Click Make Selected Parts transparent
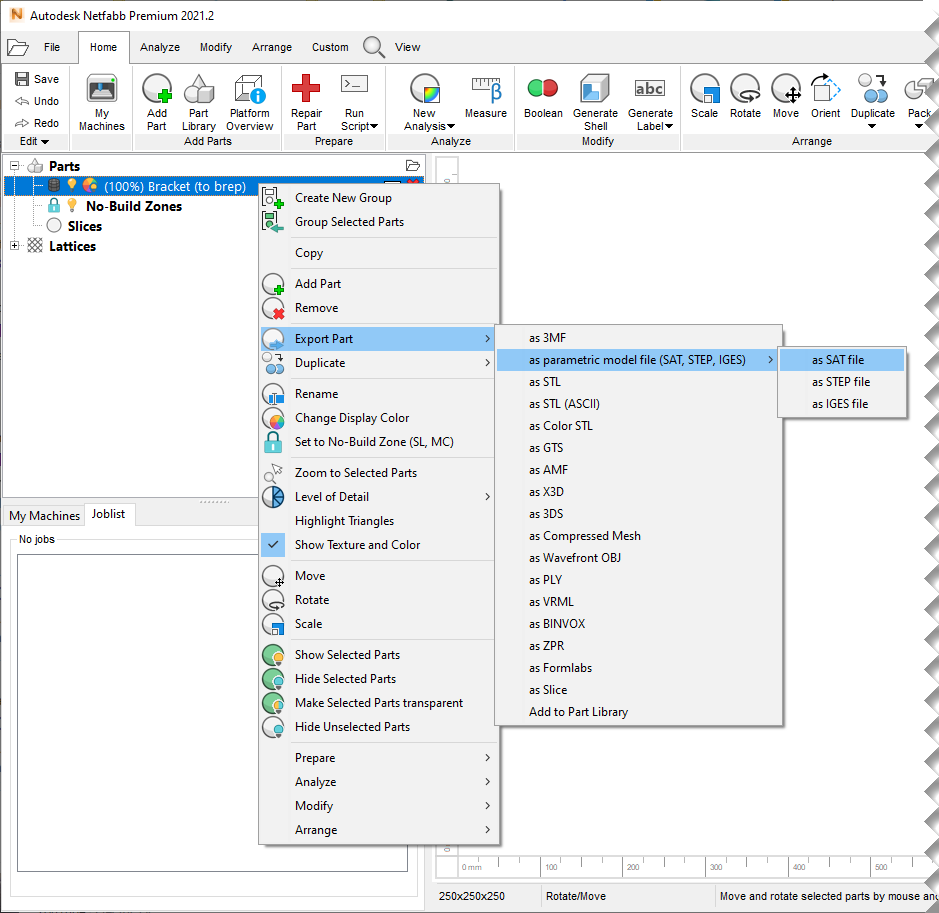Viewport: 939px width, 913px height. 378,703
